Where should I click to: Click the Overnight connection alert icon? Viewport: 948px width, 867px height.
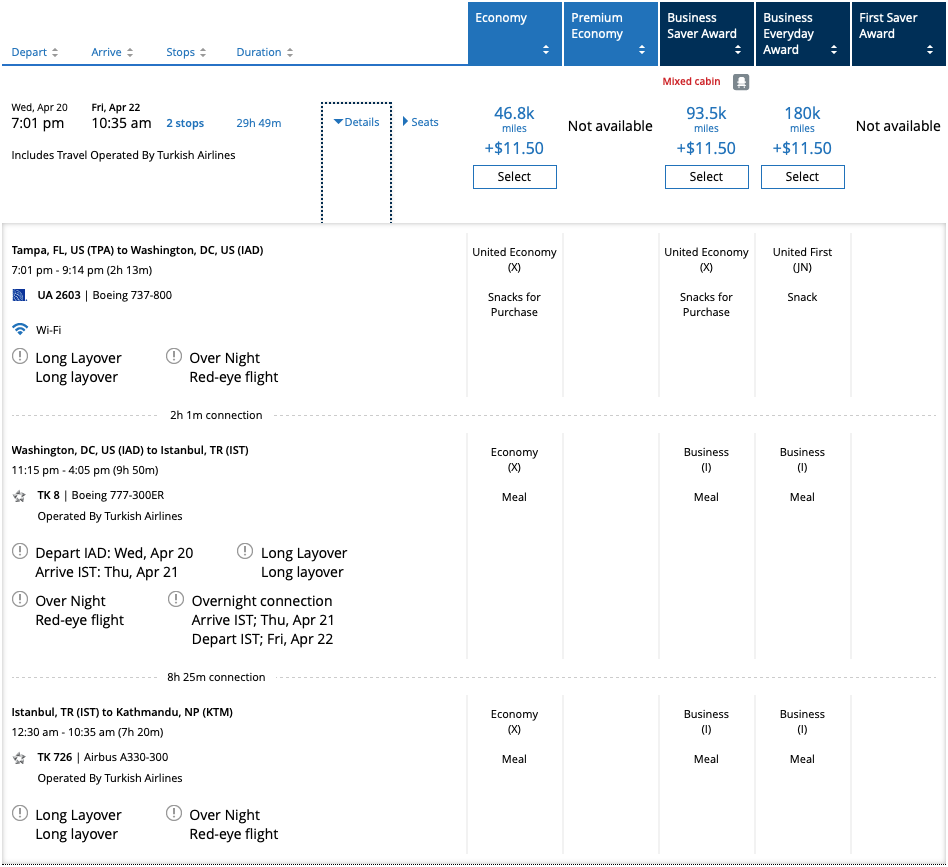click(175, 598)
